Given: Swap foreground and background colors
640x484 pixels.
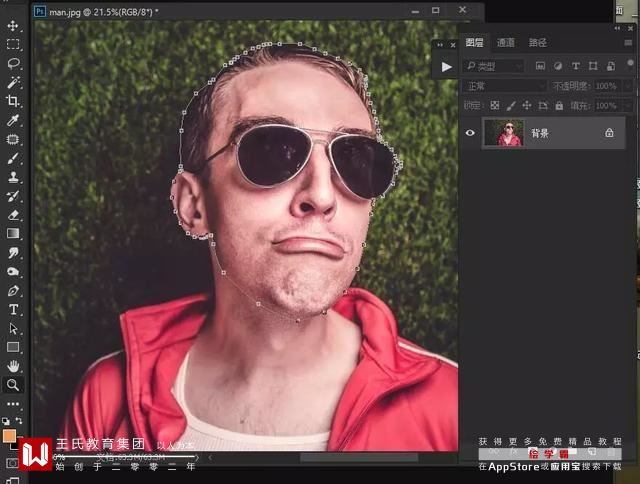Looking at the screenshot, I should (x=19, y=420).
